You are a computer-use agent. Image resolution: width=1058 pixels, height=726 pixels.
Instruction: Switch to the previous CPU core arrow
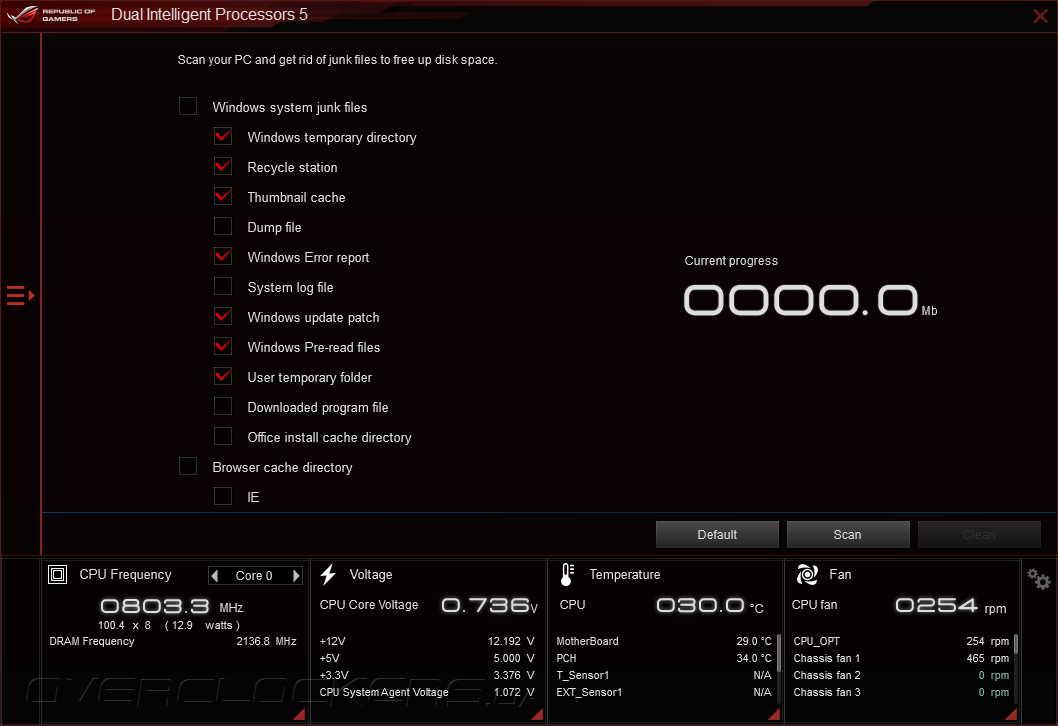[x=215, y=576]
